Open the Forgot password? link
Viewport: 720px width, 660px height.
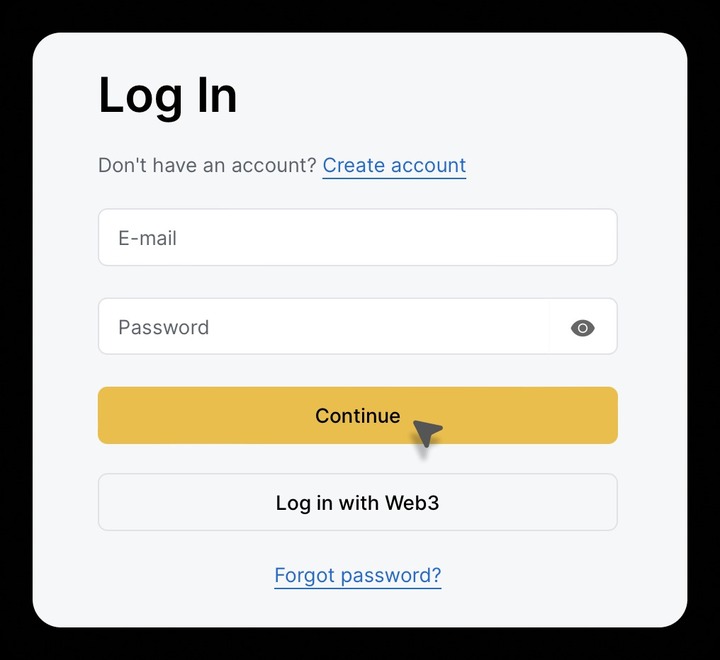[x=358, y=575]
